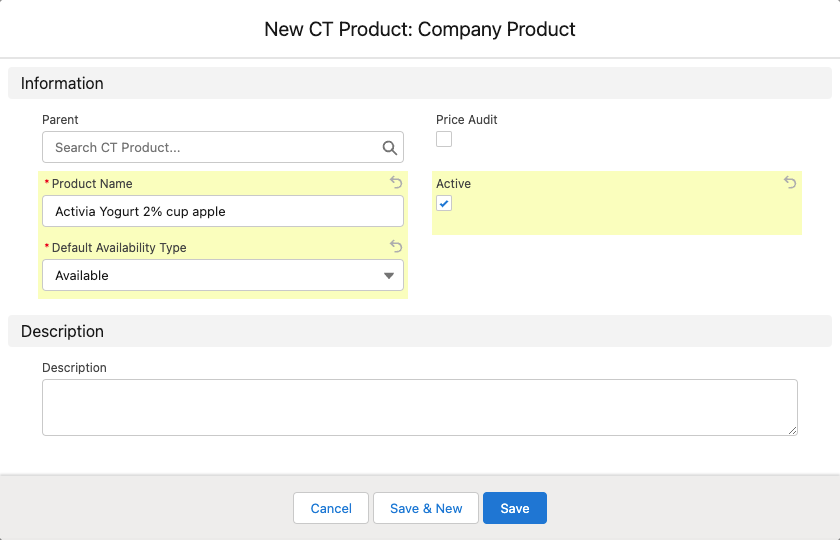Image resolution: width=840 pixels, height=540 pixels.
Task: Open the Default Availability Type dropdown
Action: click(223, 275)
